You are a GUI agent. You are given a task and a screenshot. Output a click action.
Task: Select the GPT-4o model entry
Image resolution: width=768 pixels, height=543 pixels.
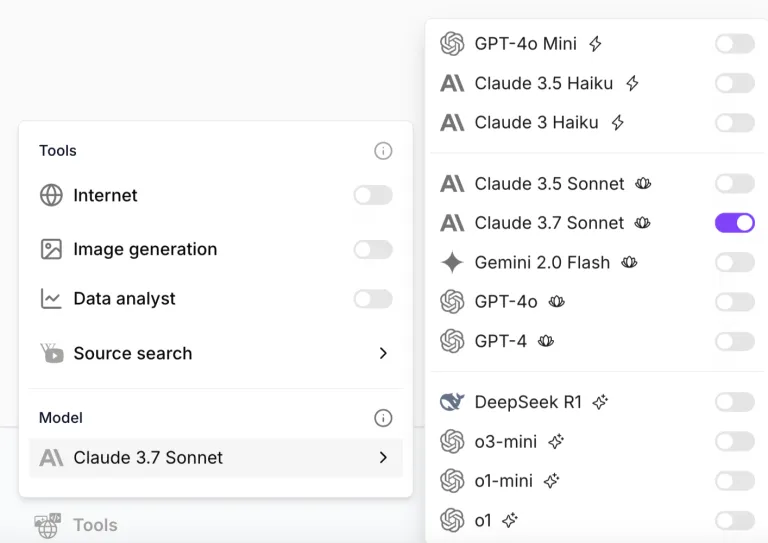(597, 302)
